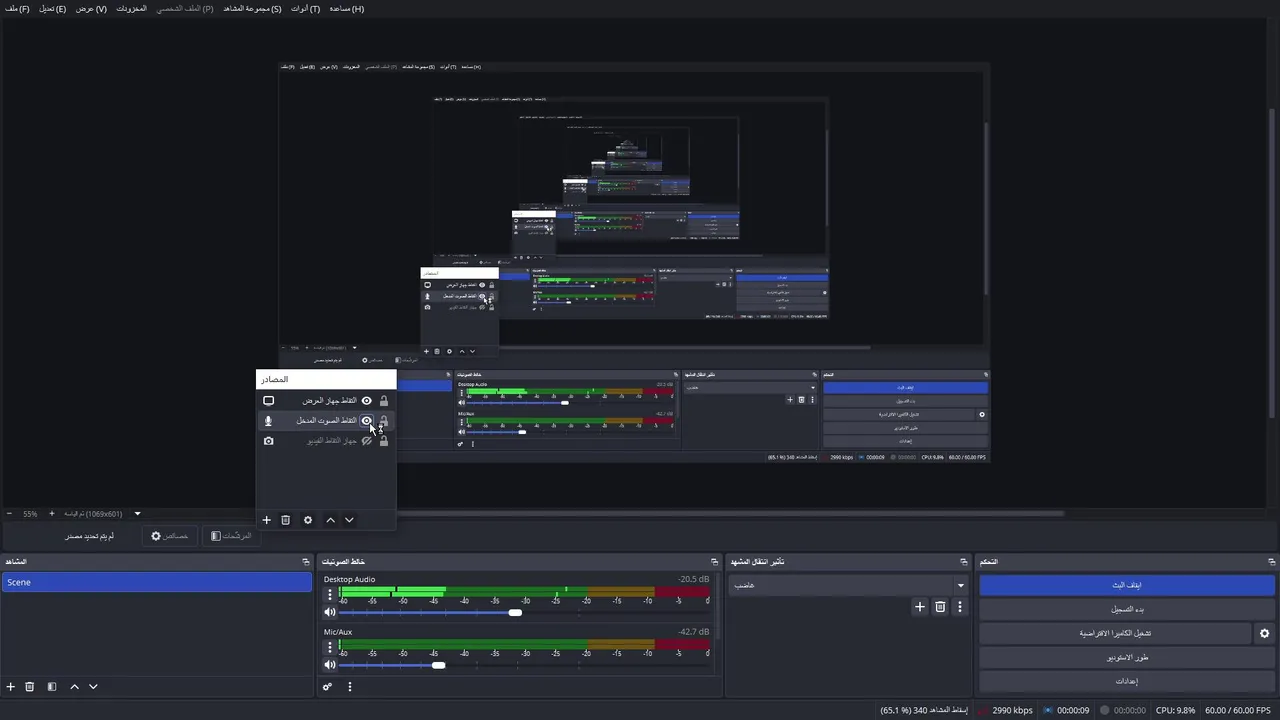Lock the التقاط الصوت المدخل source
1280x720 pixels.
point(384,421)
